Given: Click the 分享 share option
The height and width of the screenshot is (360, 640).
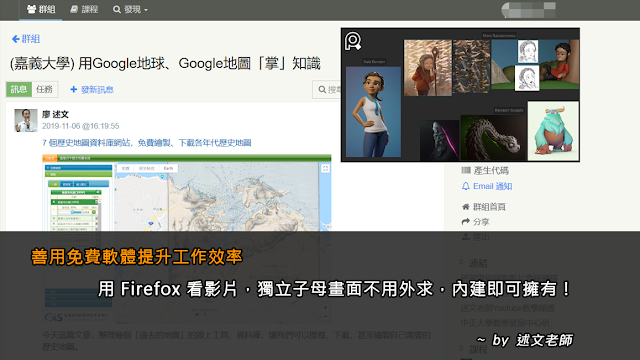Looking at the screenshot, I should pyautogui.click(x=476, y=222).
